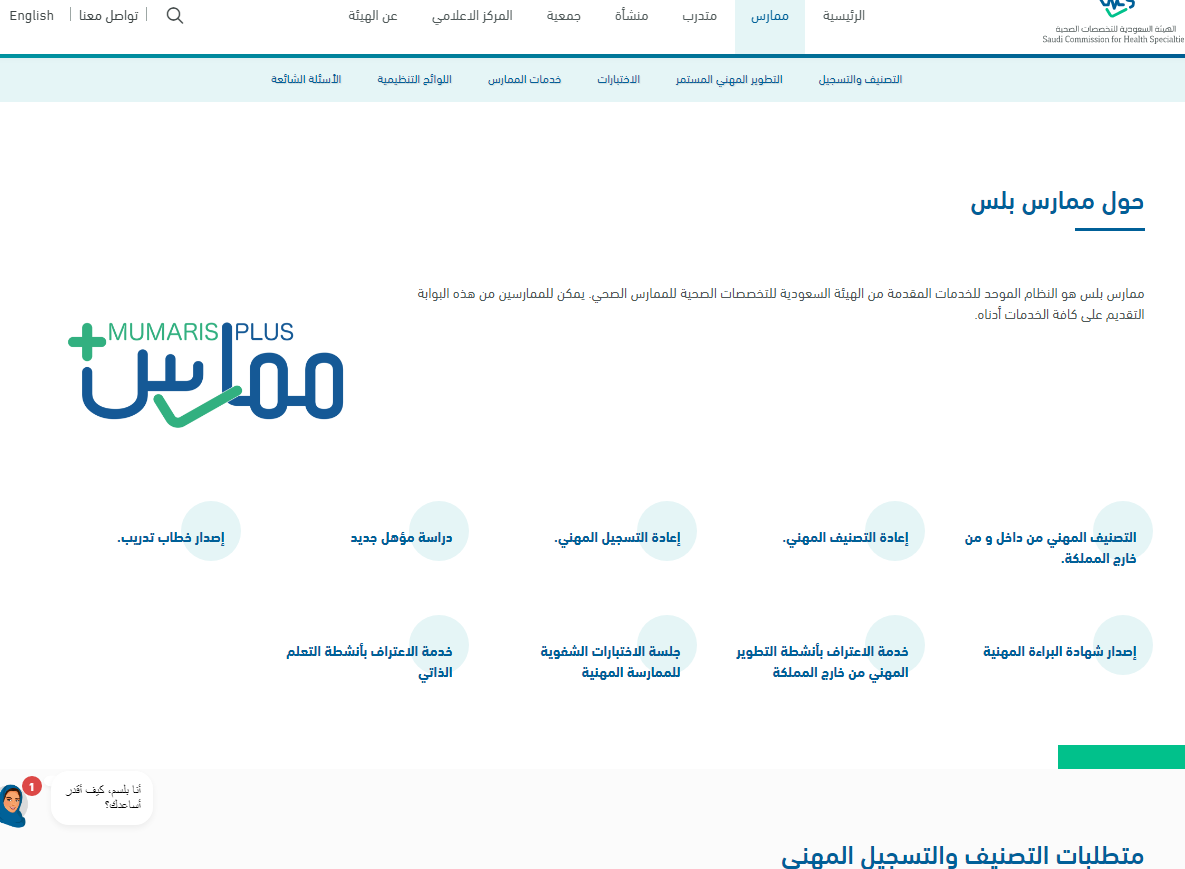The height and width of the screenshot is (869, 1185).
Task: Open جلسة الاختبارات الشفوية للممارسة المهنية
Action: [x=610, y=662]
